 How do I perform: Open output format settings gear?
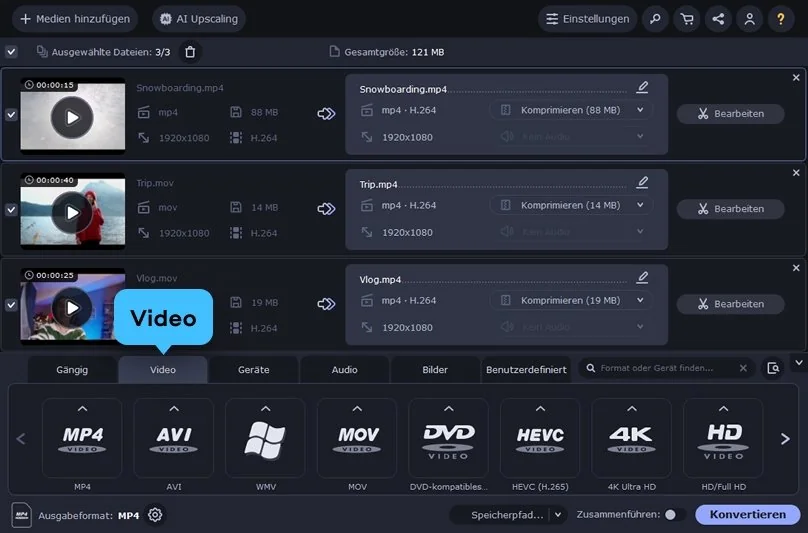click(x=155, y=514)
